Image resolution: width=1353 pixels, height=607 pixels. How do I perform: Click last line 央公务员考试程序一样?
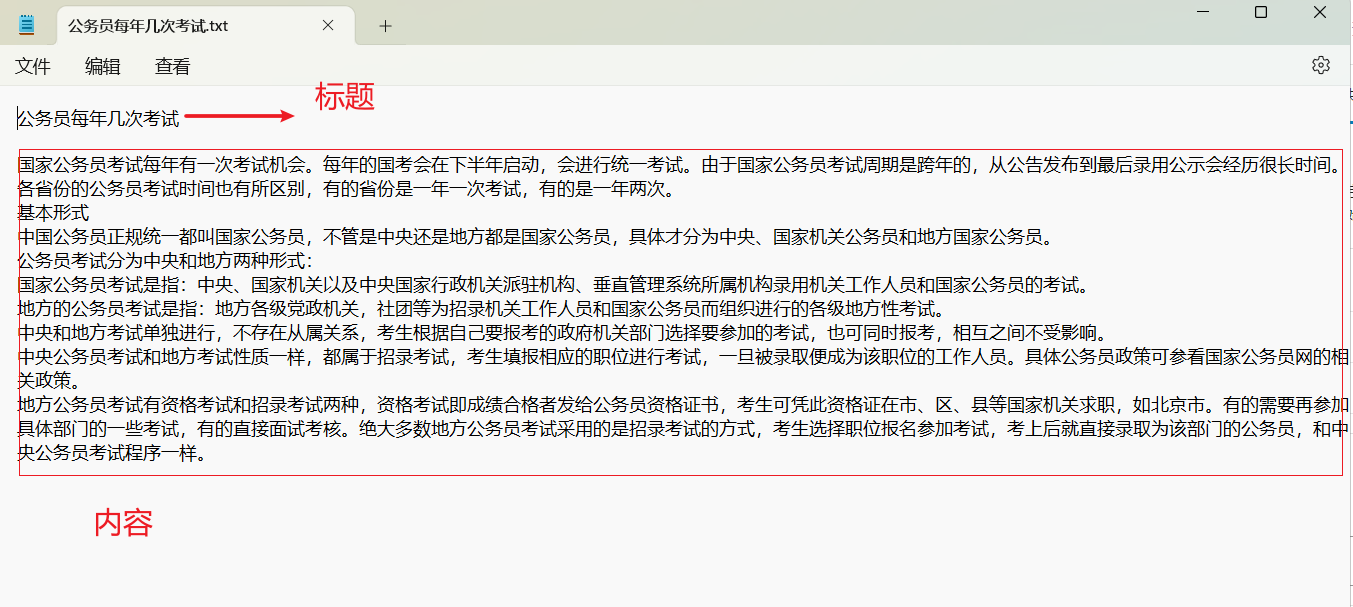coord(112,453)
